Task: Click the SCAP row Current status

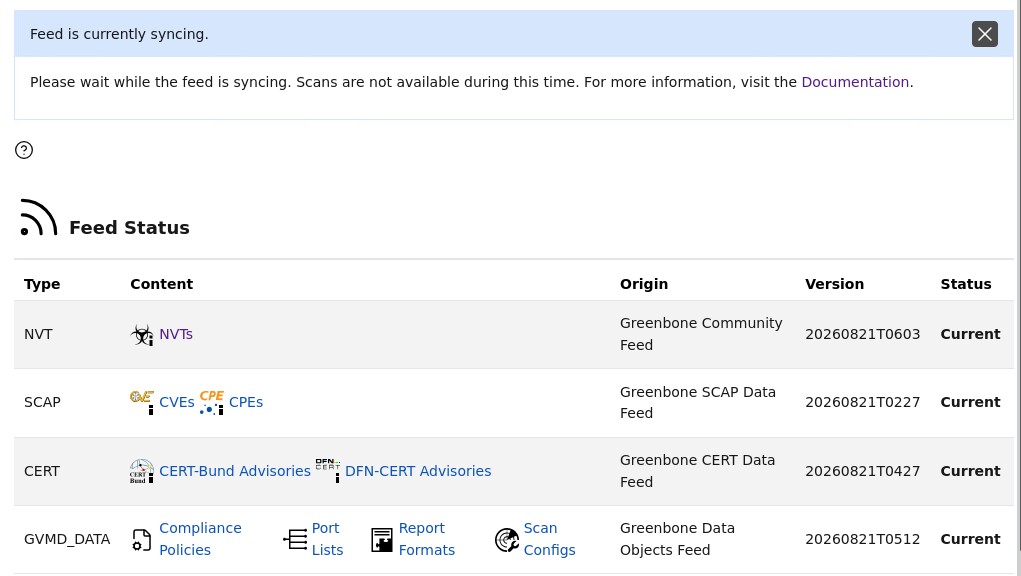Action: point(970,402)
